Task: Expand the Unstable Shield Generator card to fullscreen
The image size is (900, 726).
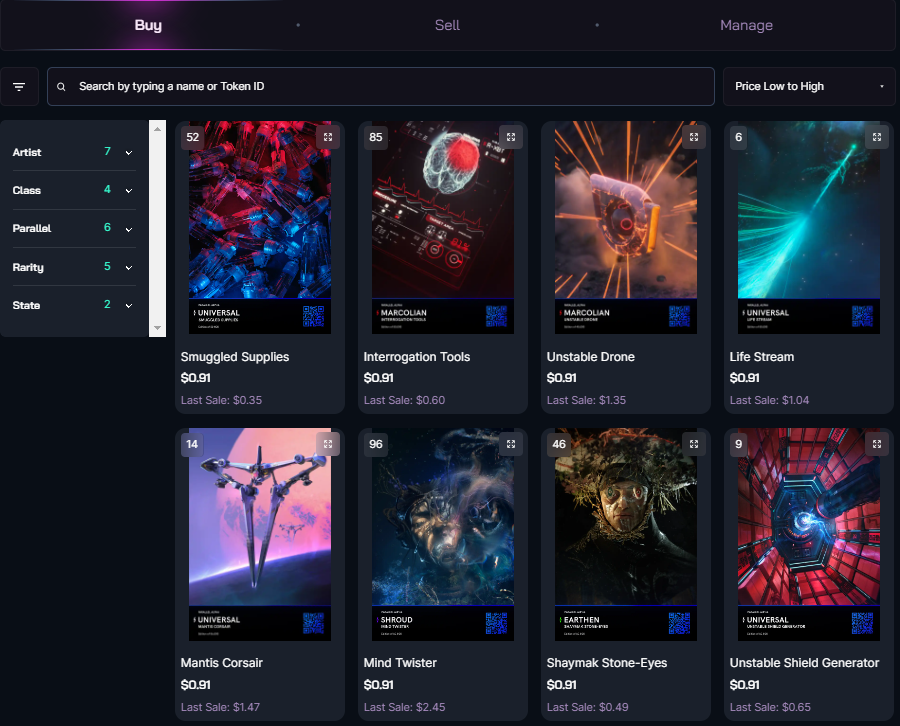Action: pos(877,443)
